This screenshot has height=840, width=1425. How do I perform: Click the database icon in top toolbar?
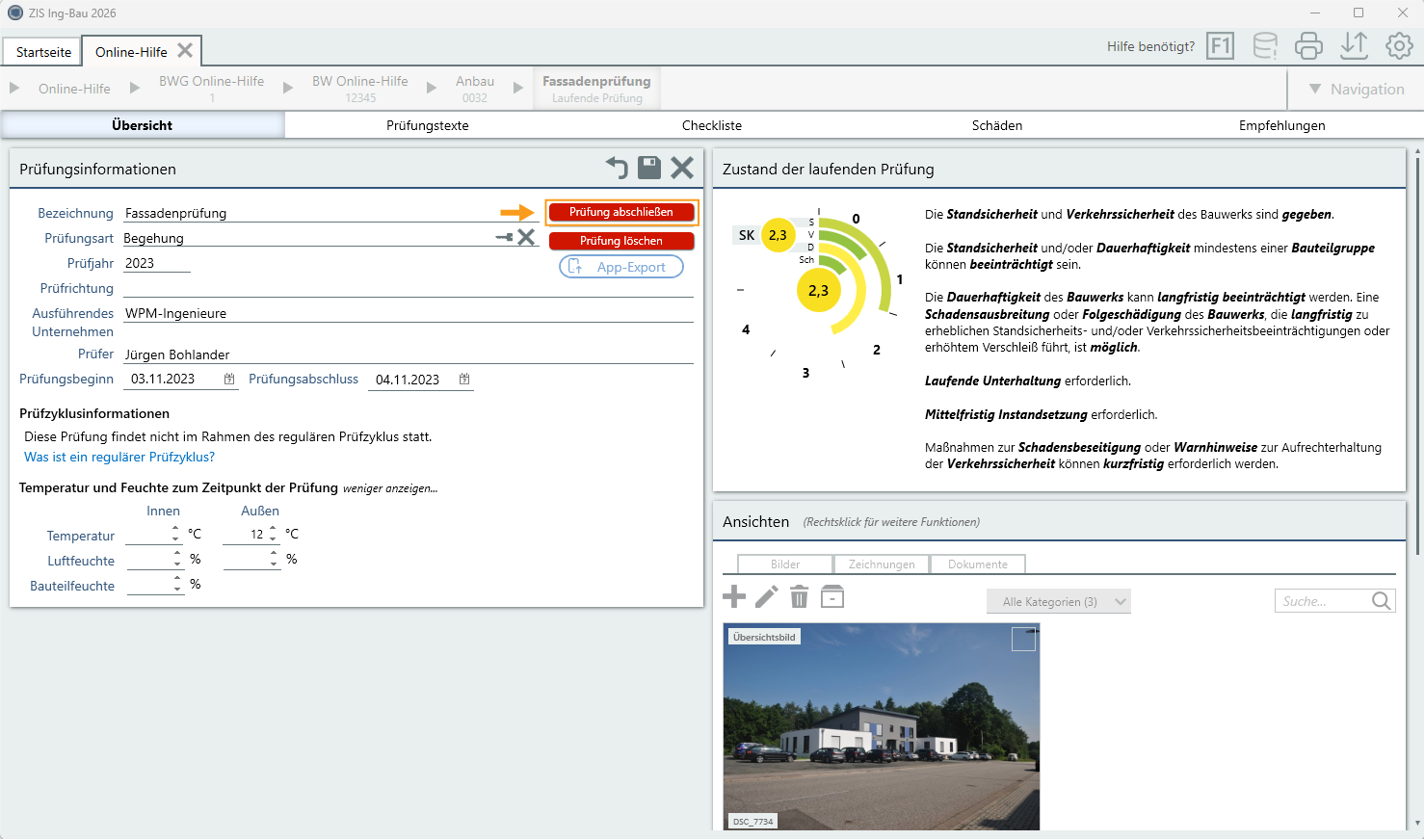pos(1265,45)
